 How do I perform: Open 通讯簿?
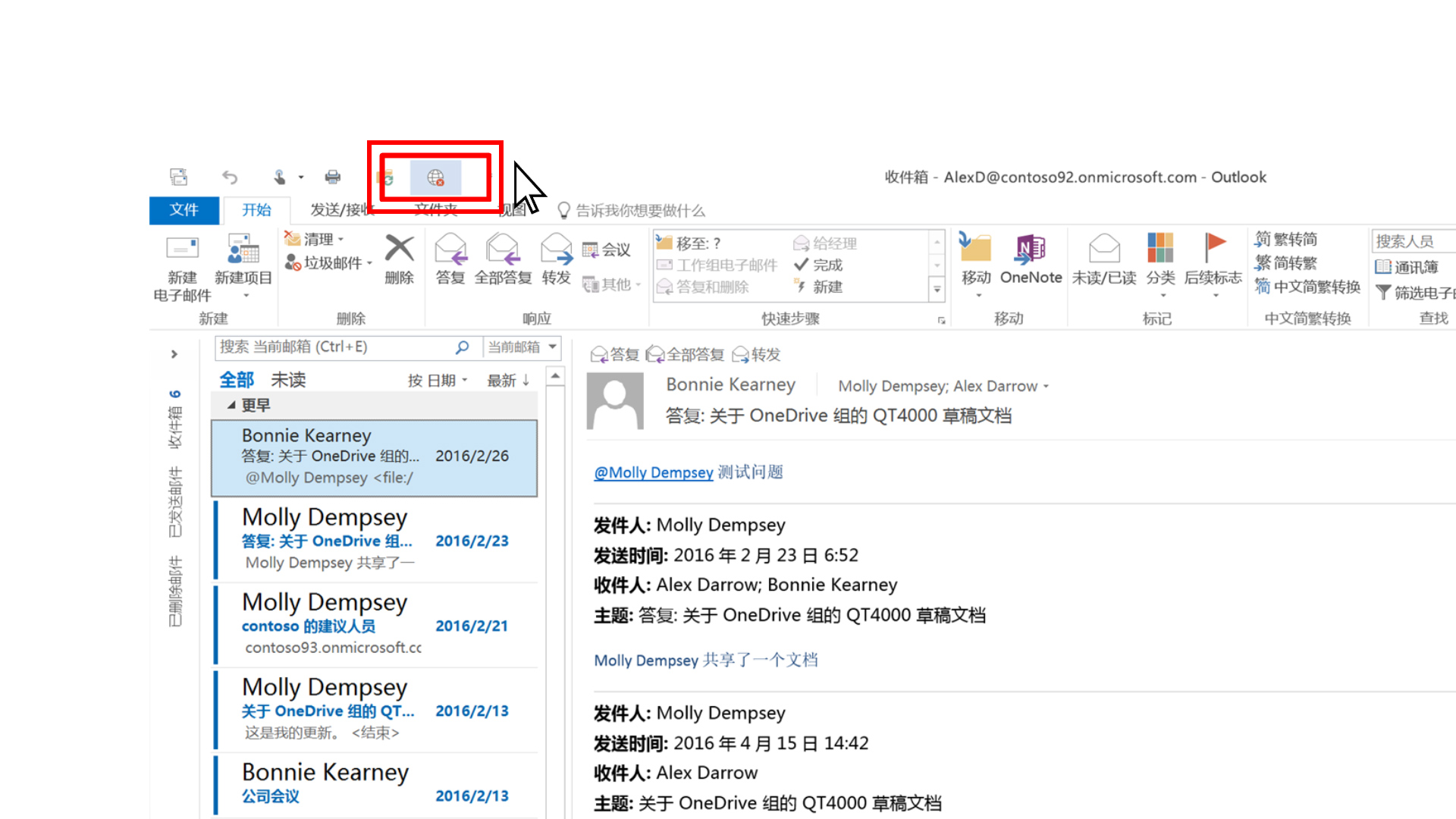tap(1407, 267)
